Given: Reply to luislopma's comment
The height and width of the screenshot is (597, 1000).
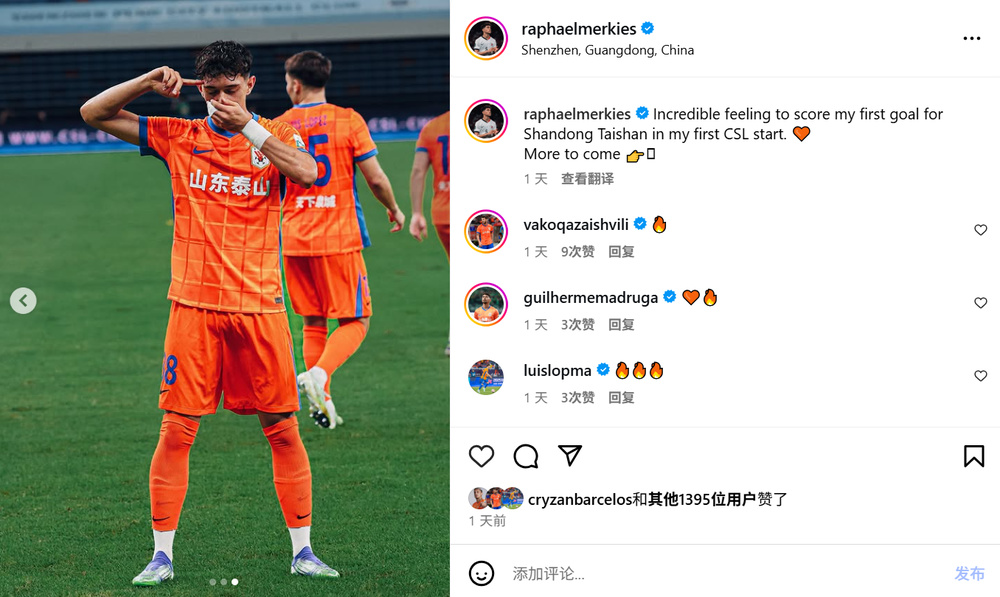Looking at the screenshot, I should (621, 397).
